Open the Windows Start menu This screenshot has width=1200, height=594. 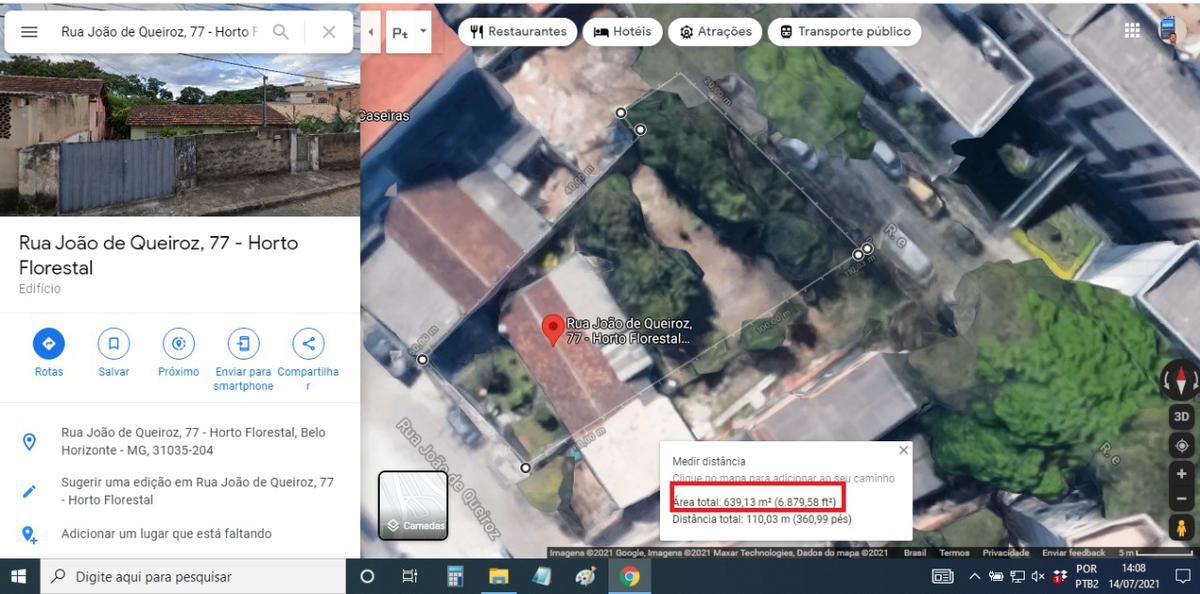coord(19,576)
